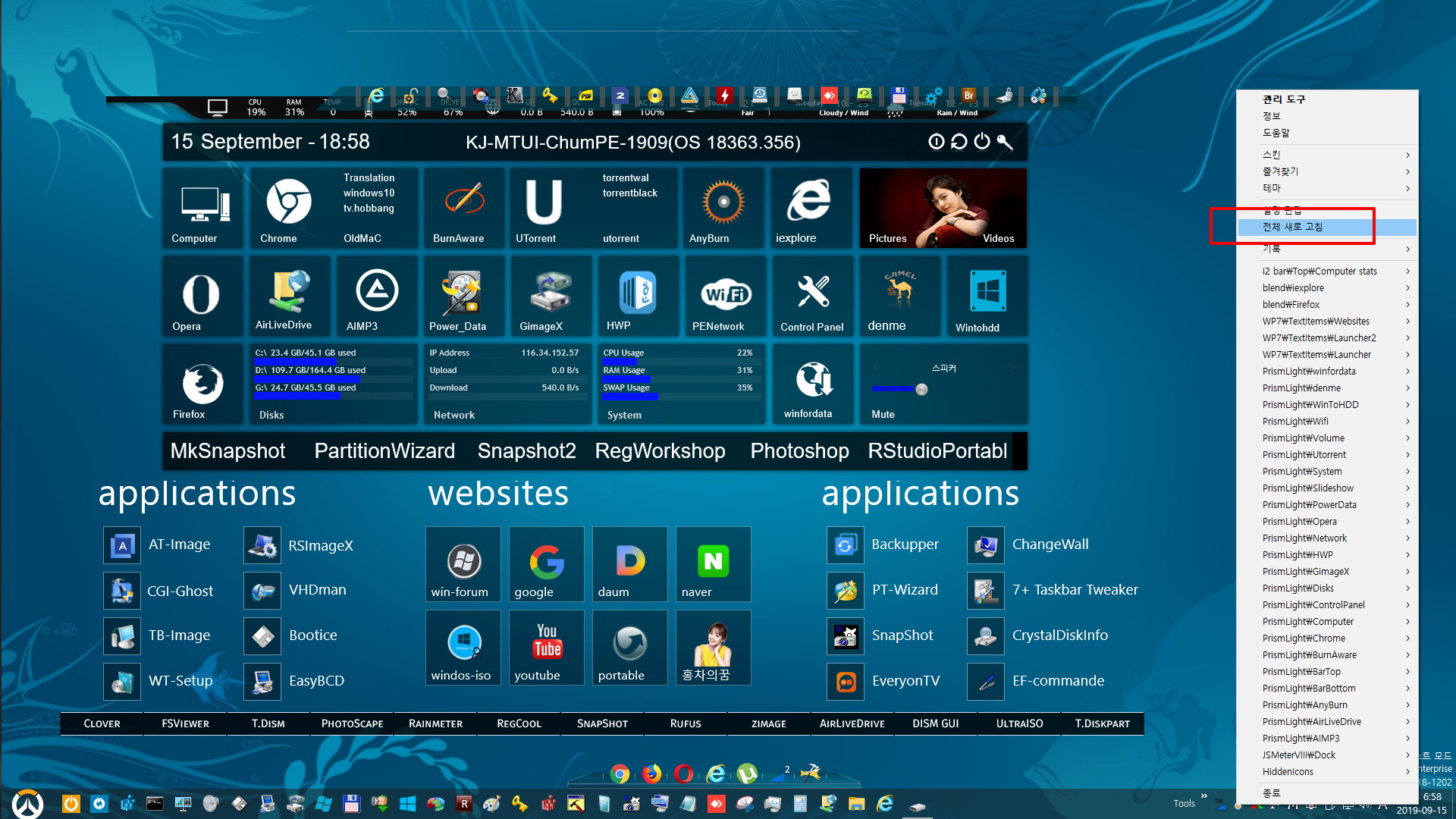1456x819 pixels.
Task: Click the restart arrows icon in header
Action: tap(959, 142)
